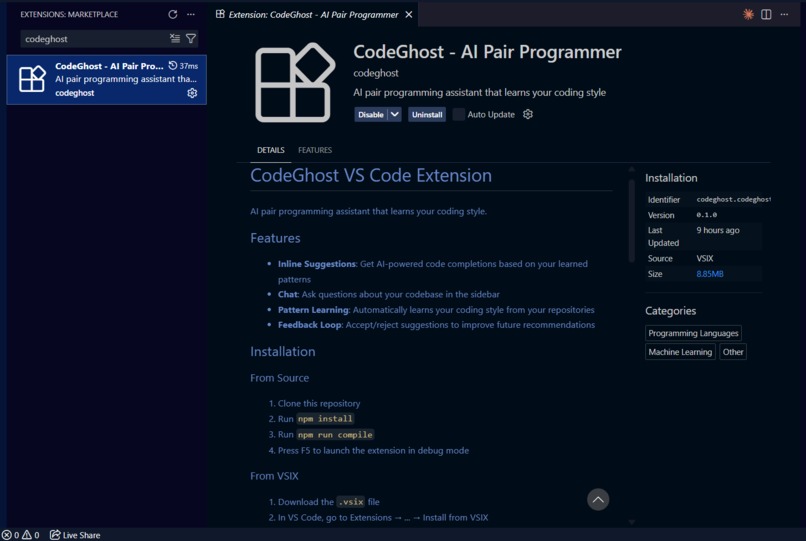Viewport: 806px width, 541px height.
Task: Open editor more actions menu
Action: coord(784,14)
